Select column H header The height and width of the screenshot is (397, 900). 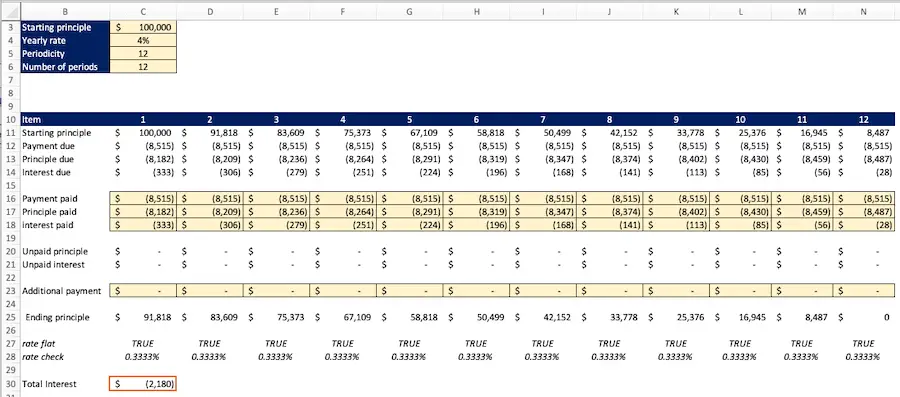476,11
